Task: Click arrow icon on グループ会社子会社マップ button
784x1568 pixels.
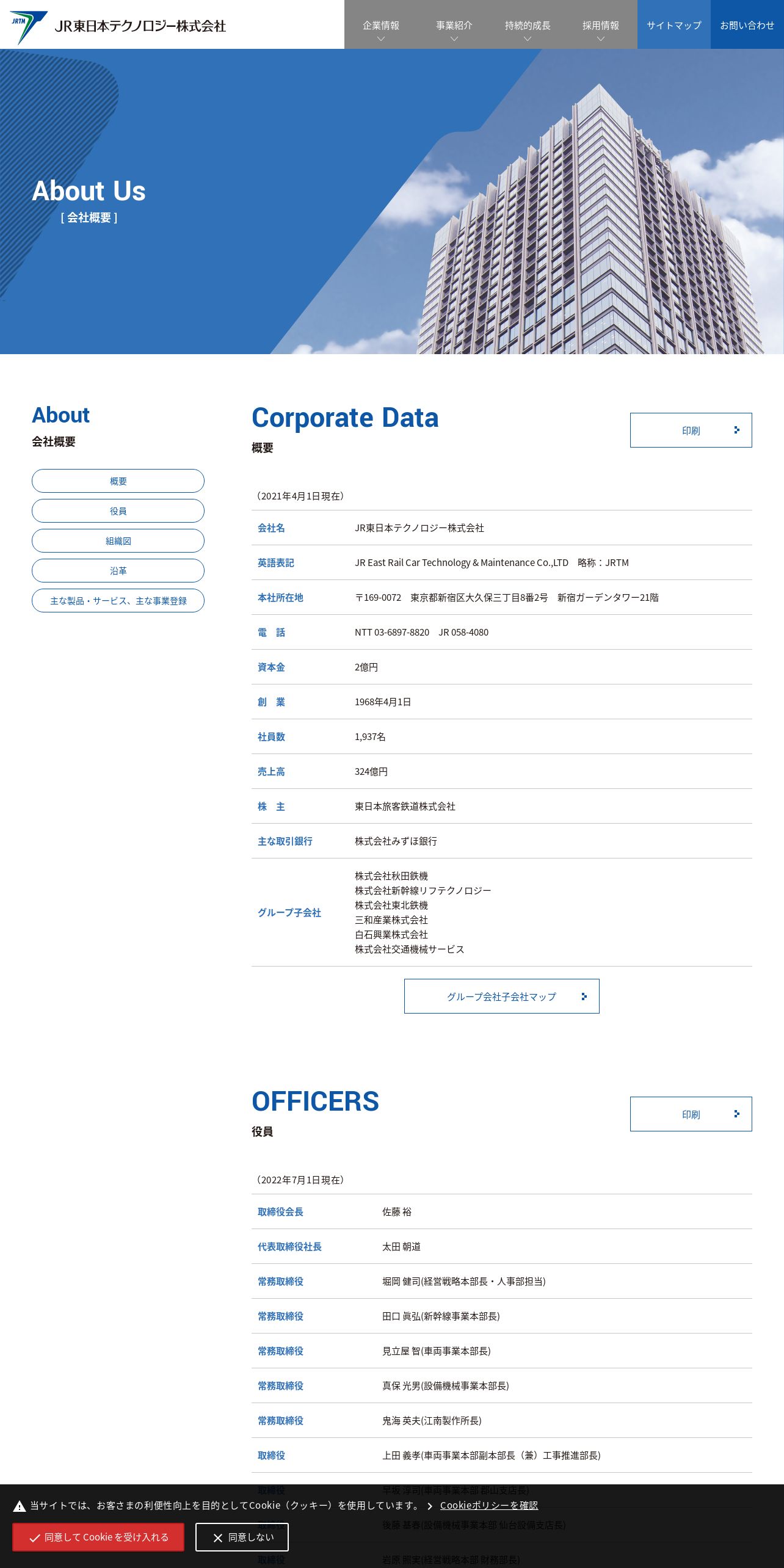Action: 584,996
